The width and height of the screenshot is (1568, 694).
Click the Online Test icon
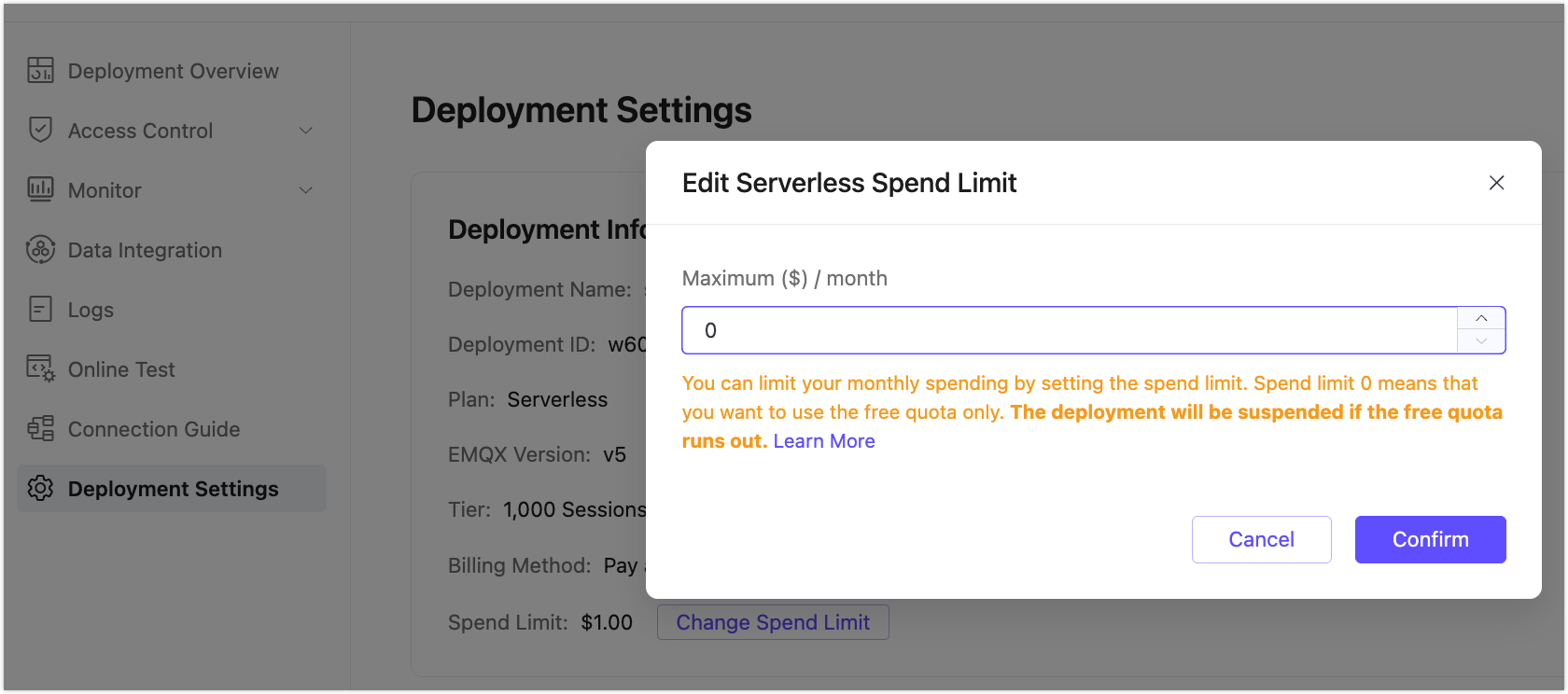(40, 368)
